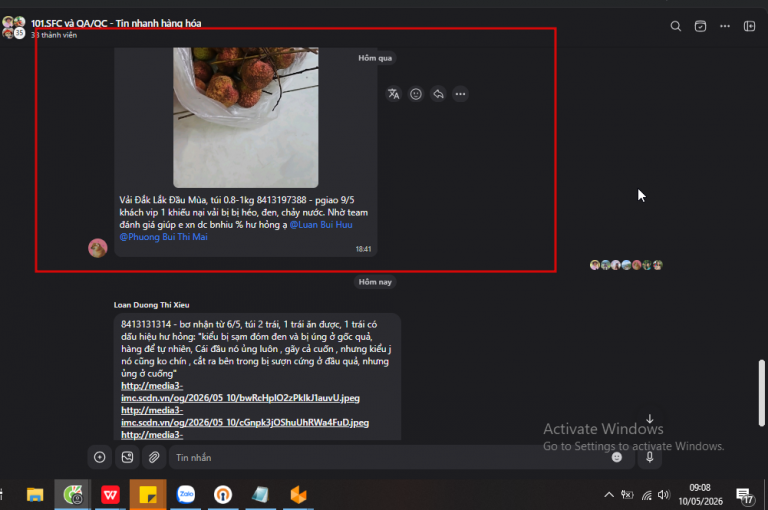Screen dimensions: 768x510
Task: Open File Explorer from the taskbar
Action: pos(35,495)
